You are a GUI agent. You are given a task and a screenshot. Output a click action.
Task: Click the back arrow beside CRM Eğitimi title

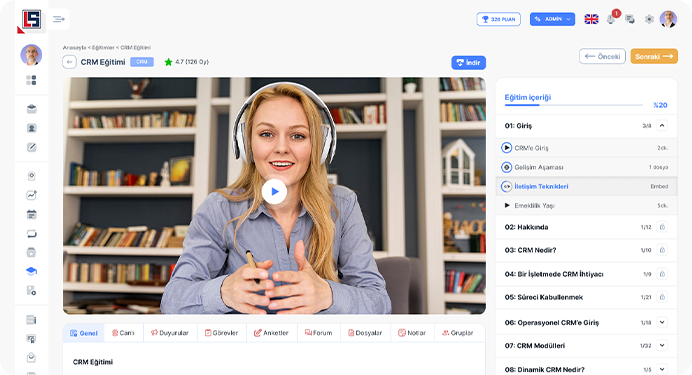coord(69,62)
